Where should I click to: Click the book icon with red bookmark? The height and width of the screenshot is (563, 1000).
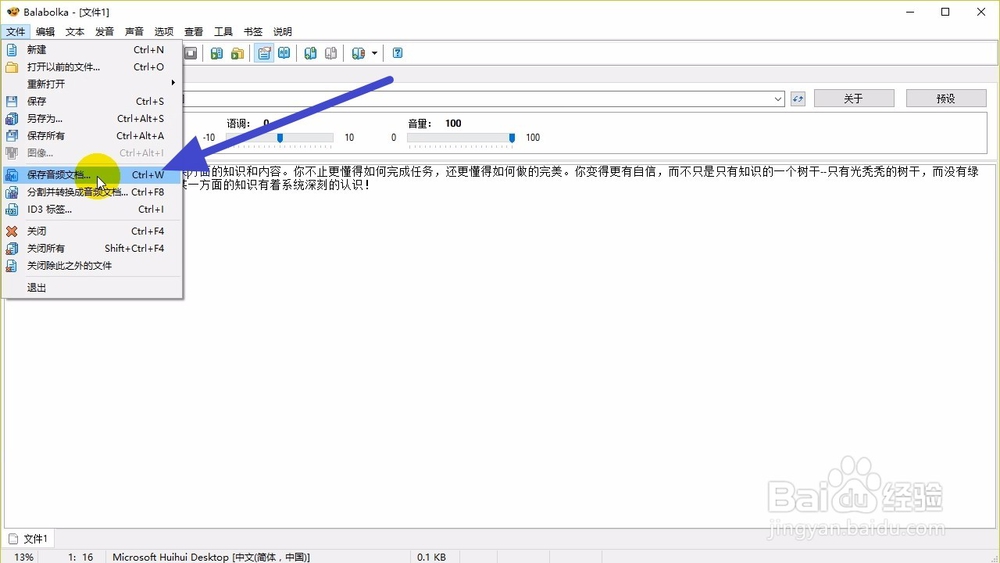[x=358, y=54]
